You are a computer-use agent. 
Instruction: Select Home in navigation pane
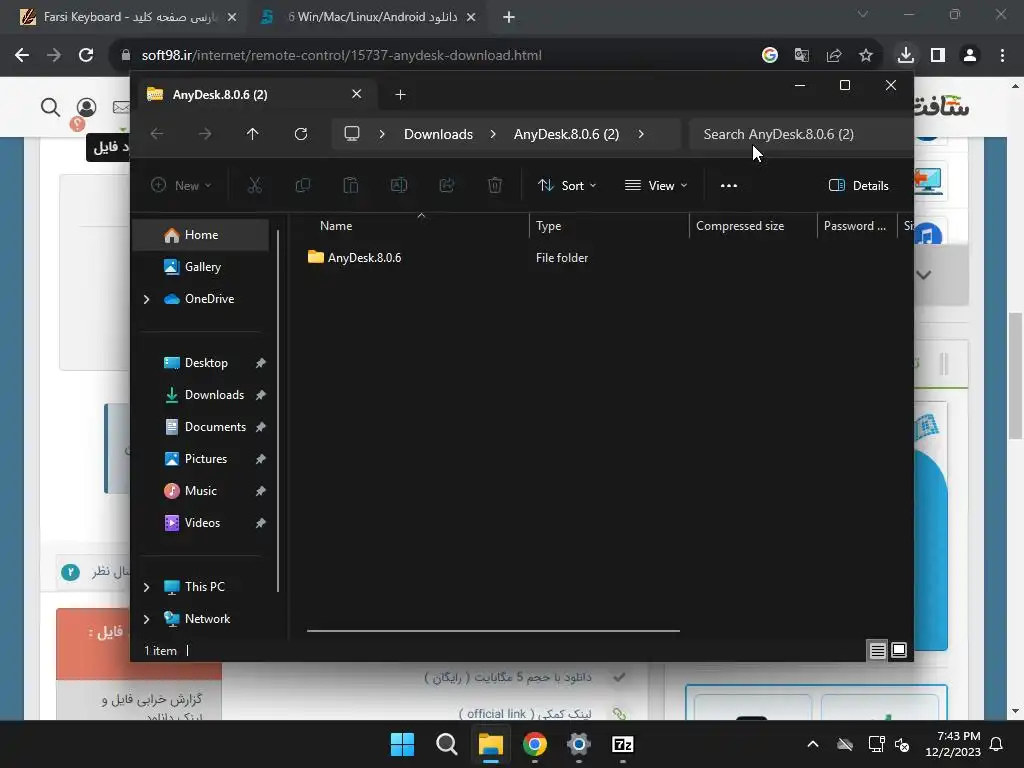click(x=201, y=235)
